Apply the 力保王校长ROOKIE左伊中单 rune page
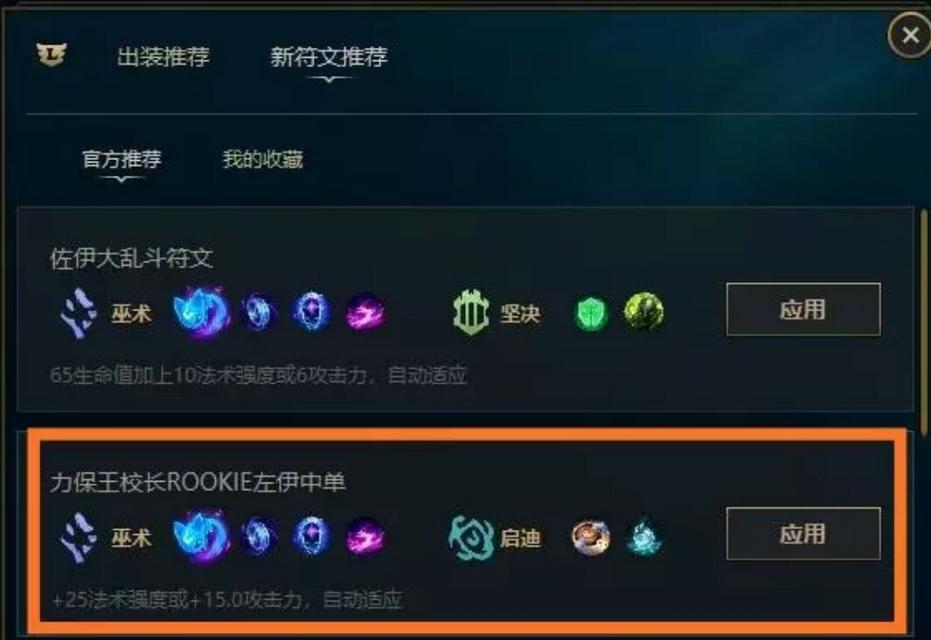Image resolution: width=931 pixels, height=640 pixels. (x=803, y=534)
